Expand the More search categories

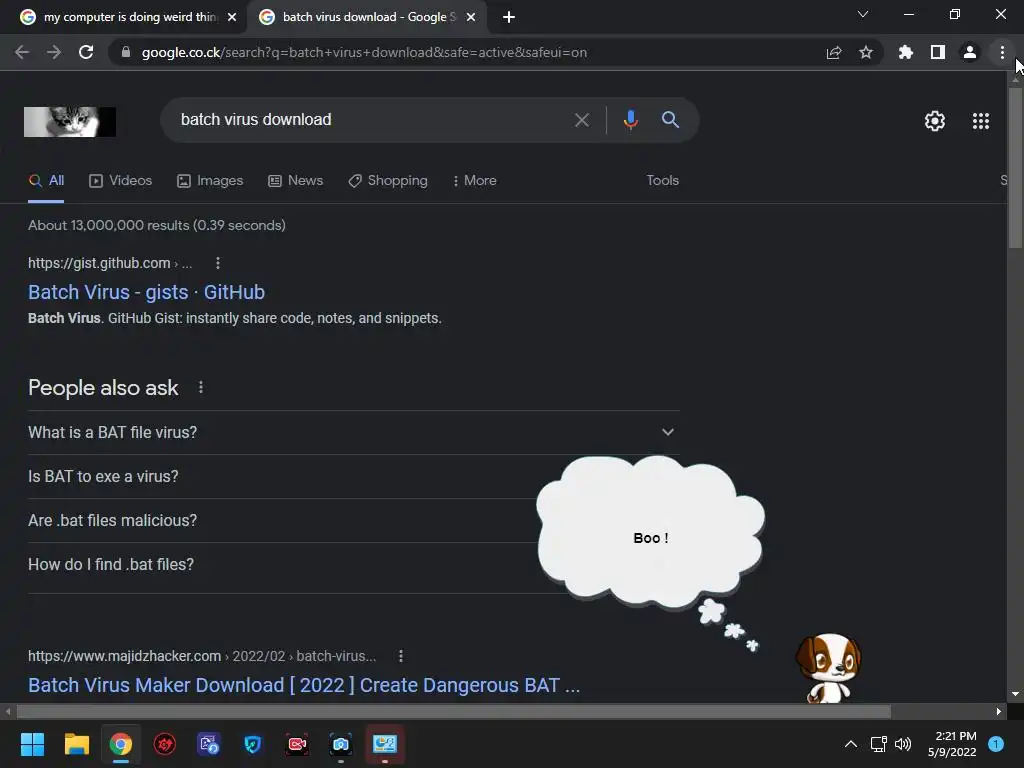click(x=475, y=181)
